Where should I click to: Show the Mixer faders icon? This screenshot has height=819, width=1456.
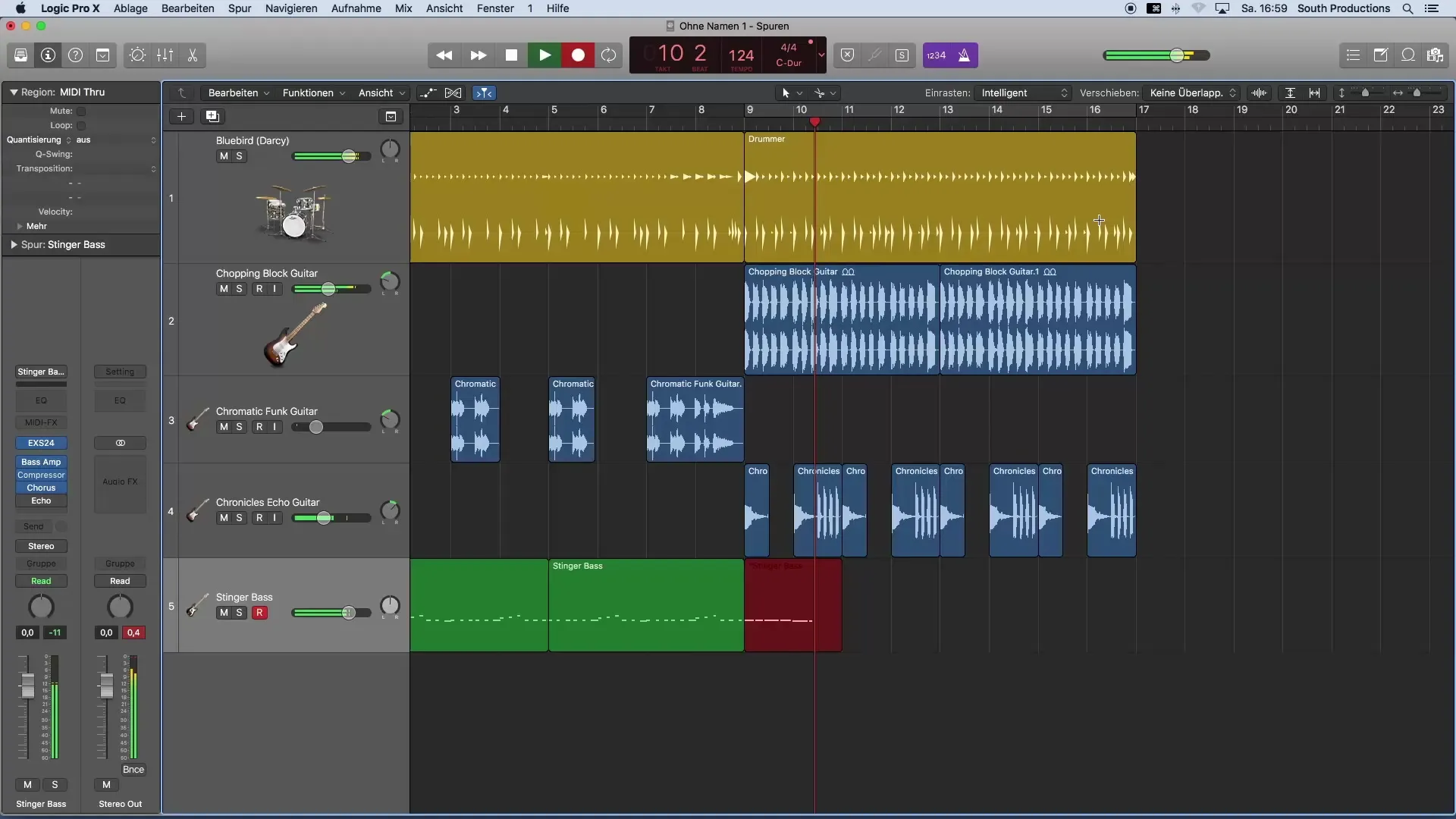(x=165, y=55)
